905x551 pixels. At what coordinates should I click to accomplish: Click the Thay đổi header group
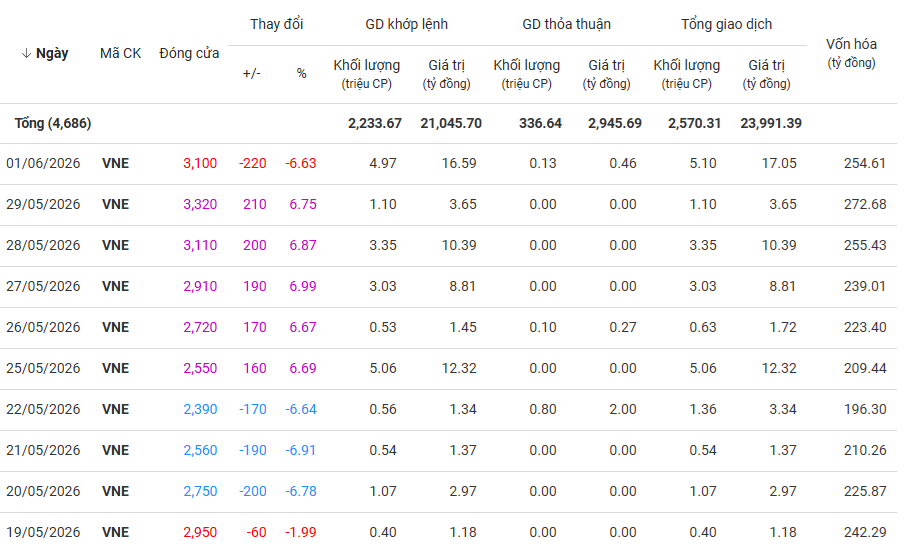click(276, 24)
